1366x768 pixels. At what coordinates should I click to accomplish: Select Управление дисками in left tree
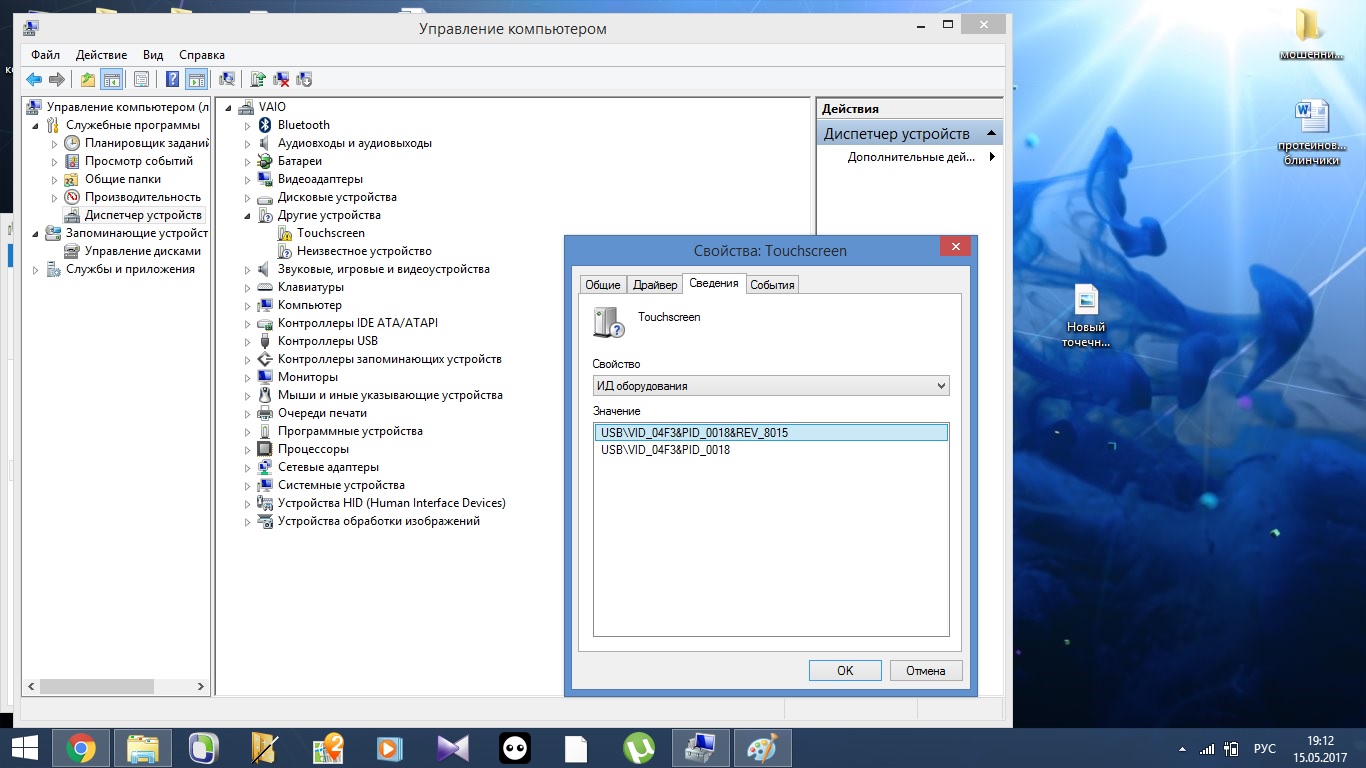(143, 251)
